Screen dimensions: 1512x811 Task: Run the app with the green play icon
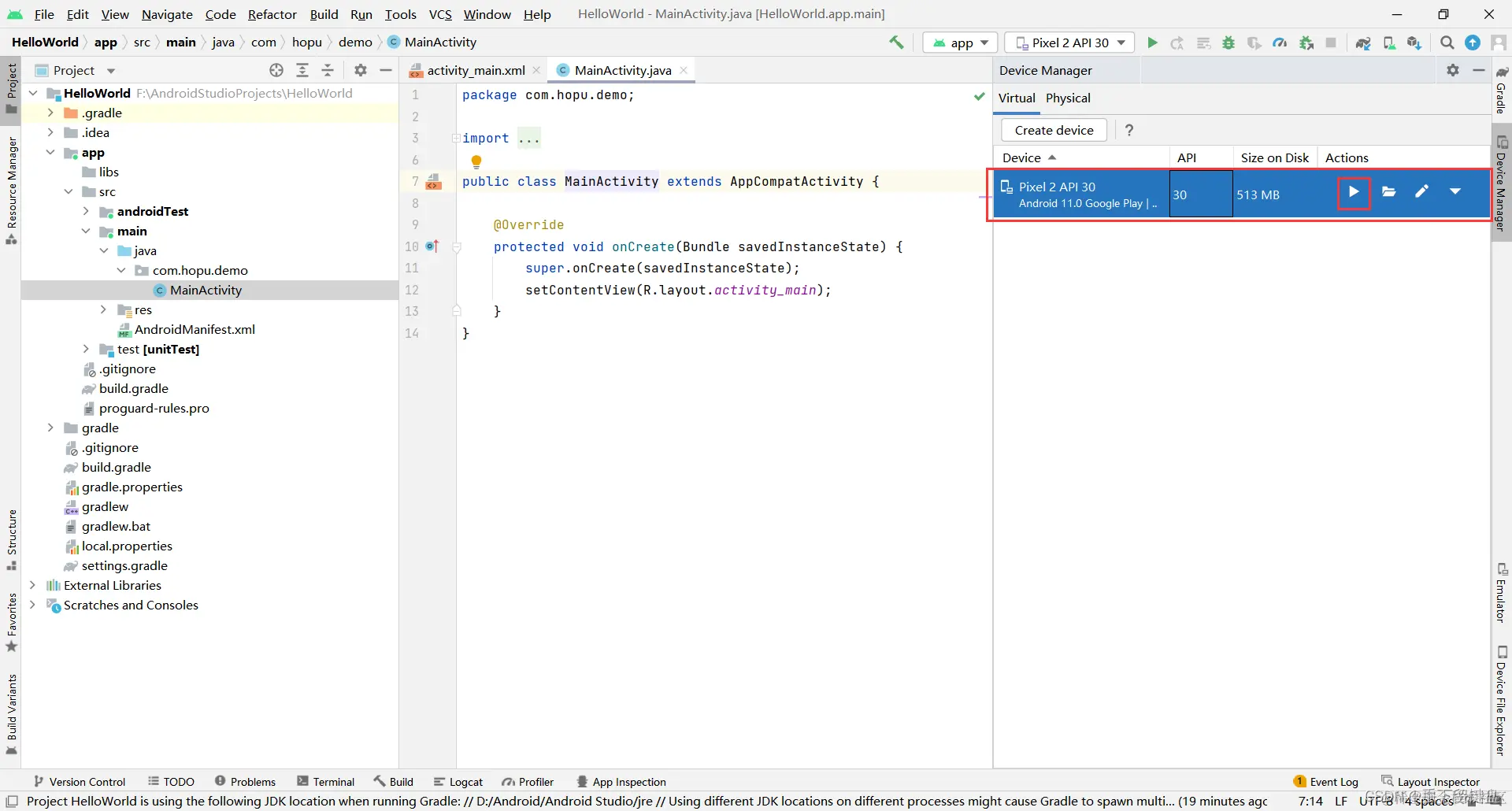(x=1152, y=43)
